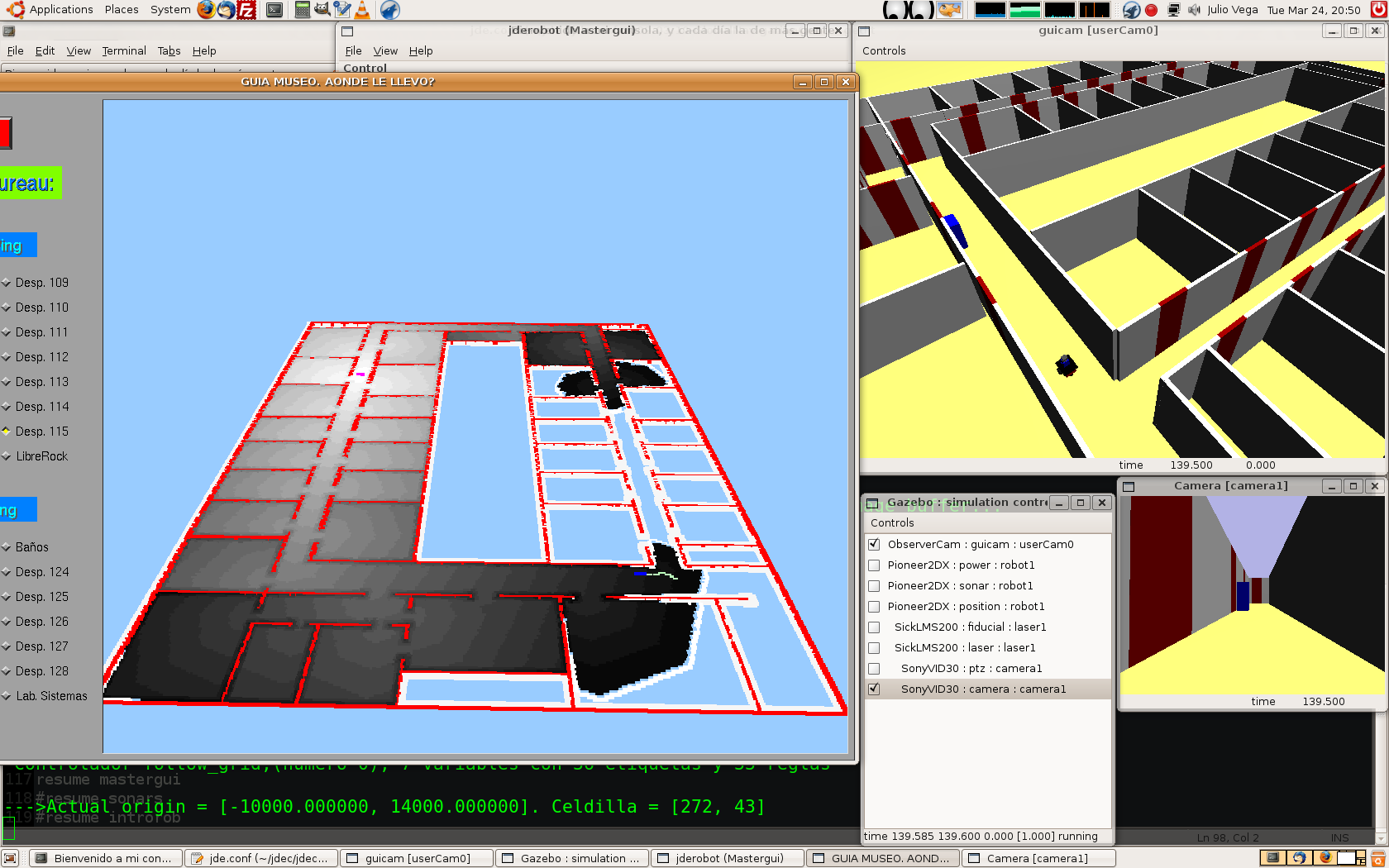
Task: Open View menu in jderobot window
Action: (x=385, y=51)
